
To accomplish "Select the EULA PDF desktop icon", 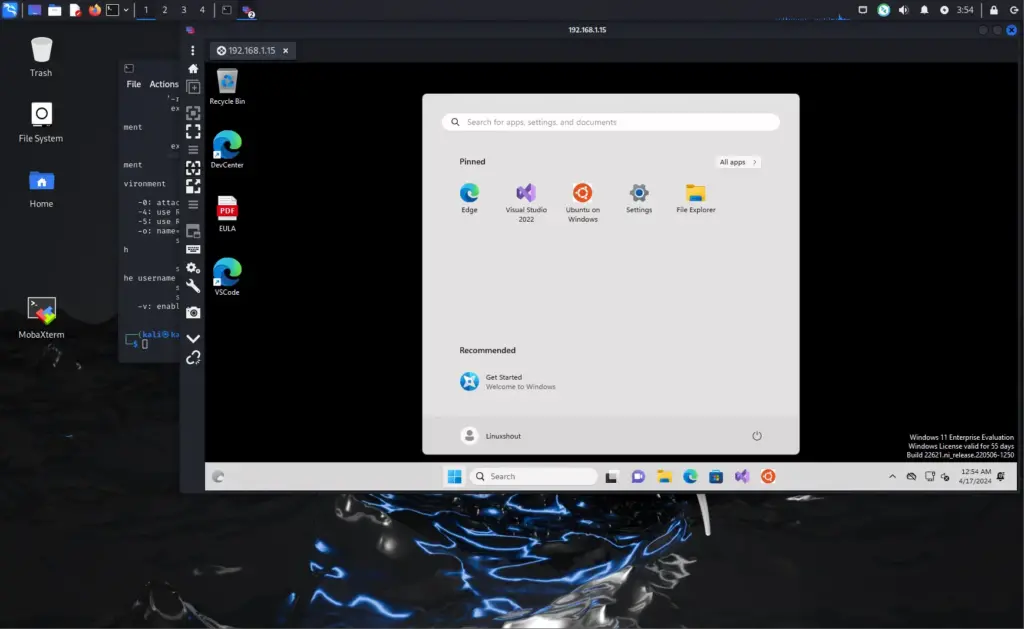I will click(x=227, y=214).
